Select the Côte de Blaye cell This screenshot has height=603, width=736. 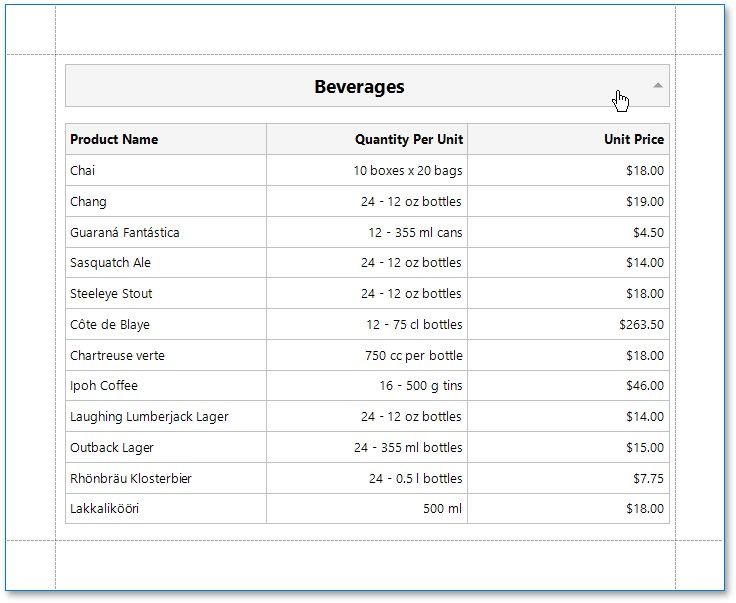(110, 325)
